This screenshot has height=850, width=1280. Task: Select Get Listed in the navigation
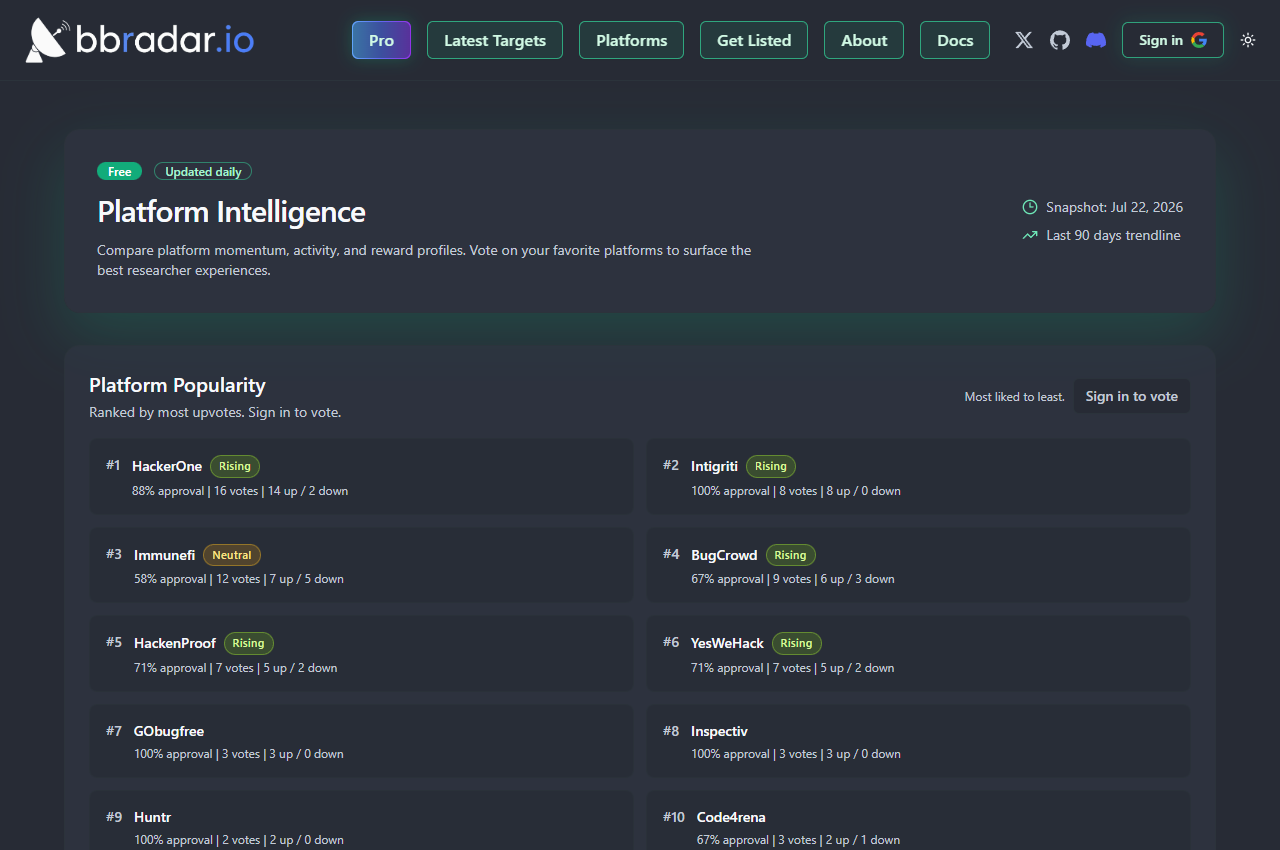754,40
